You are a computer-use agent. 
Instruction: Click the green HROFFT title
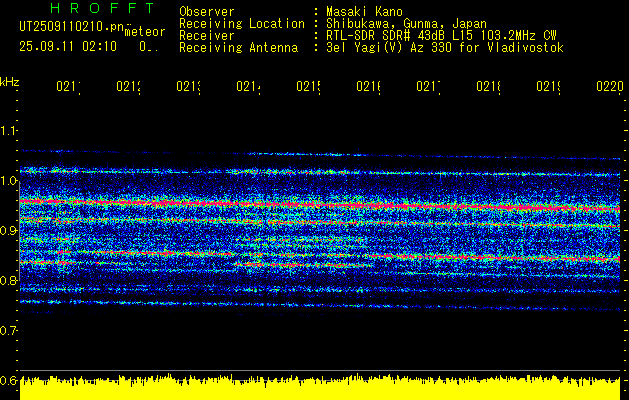[102, 8]
